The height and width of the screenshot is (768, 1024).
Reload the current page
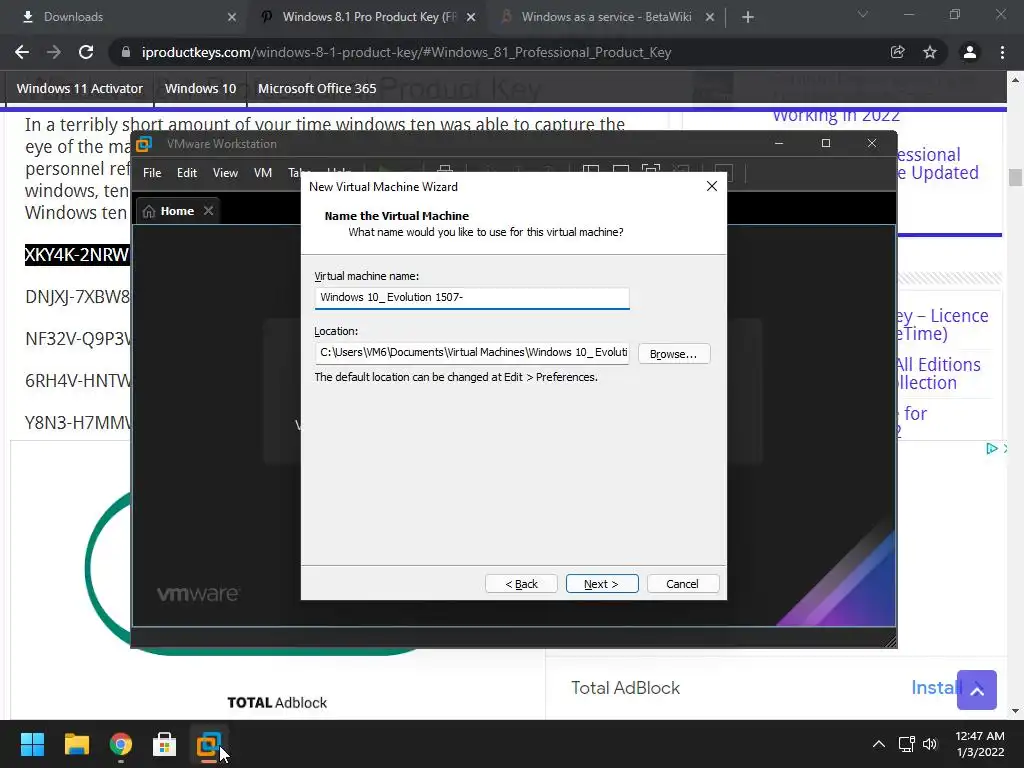(x=86, y=52)
